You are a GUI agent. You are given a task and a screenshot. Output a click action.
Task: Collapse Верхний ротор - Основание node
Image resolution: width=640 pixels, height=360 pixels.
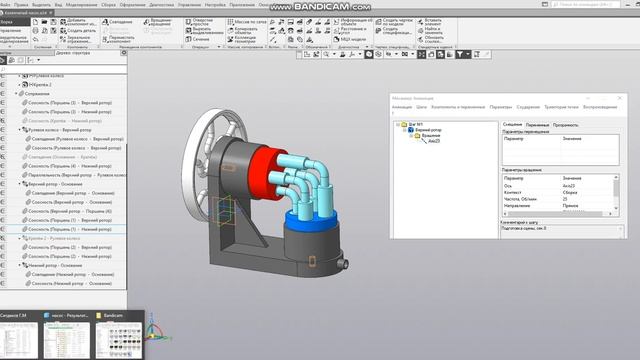19,184
